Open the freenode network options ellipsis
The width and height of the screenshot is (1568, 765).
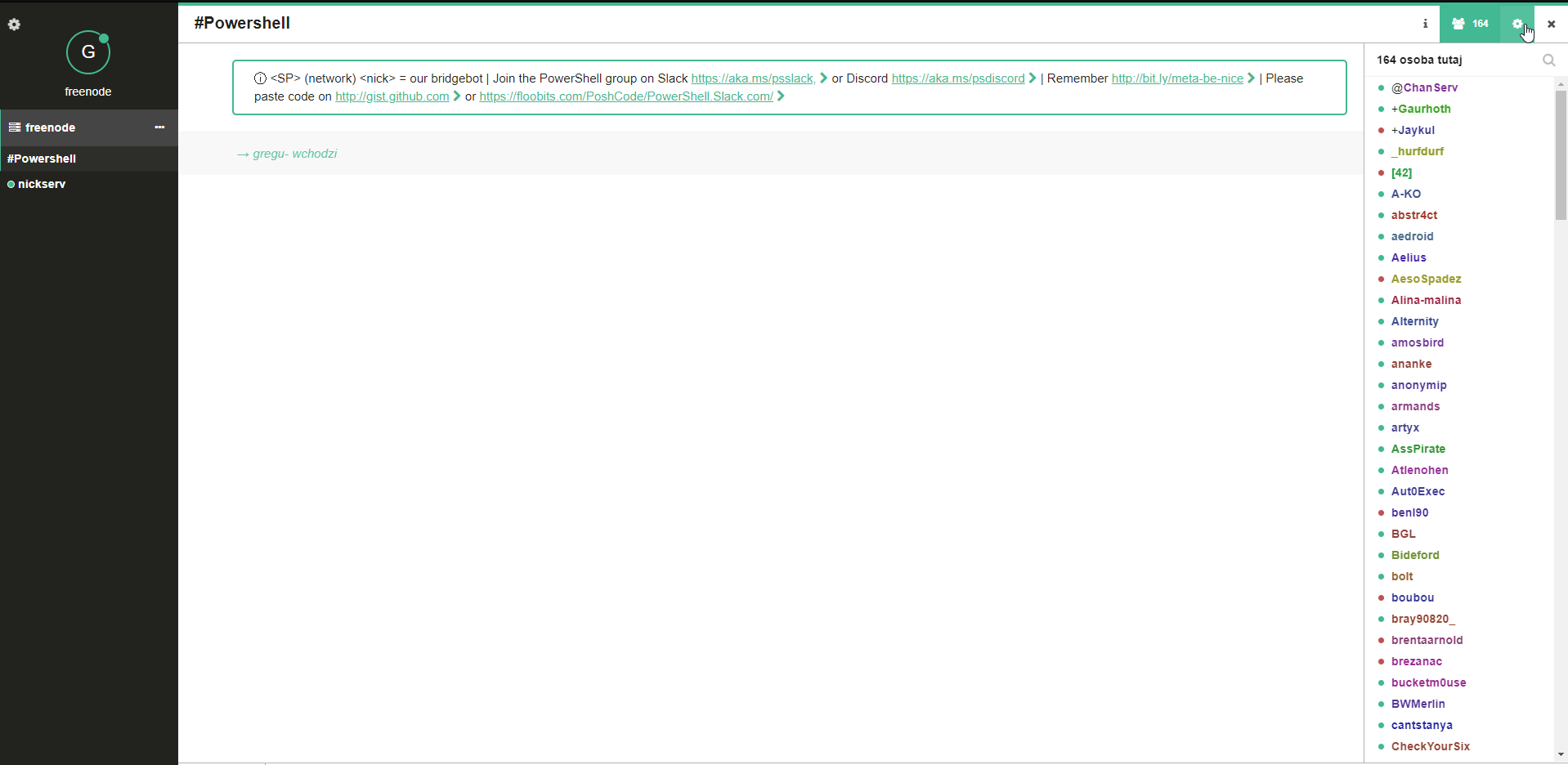[159, 127]
